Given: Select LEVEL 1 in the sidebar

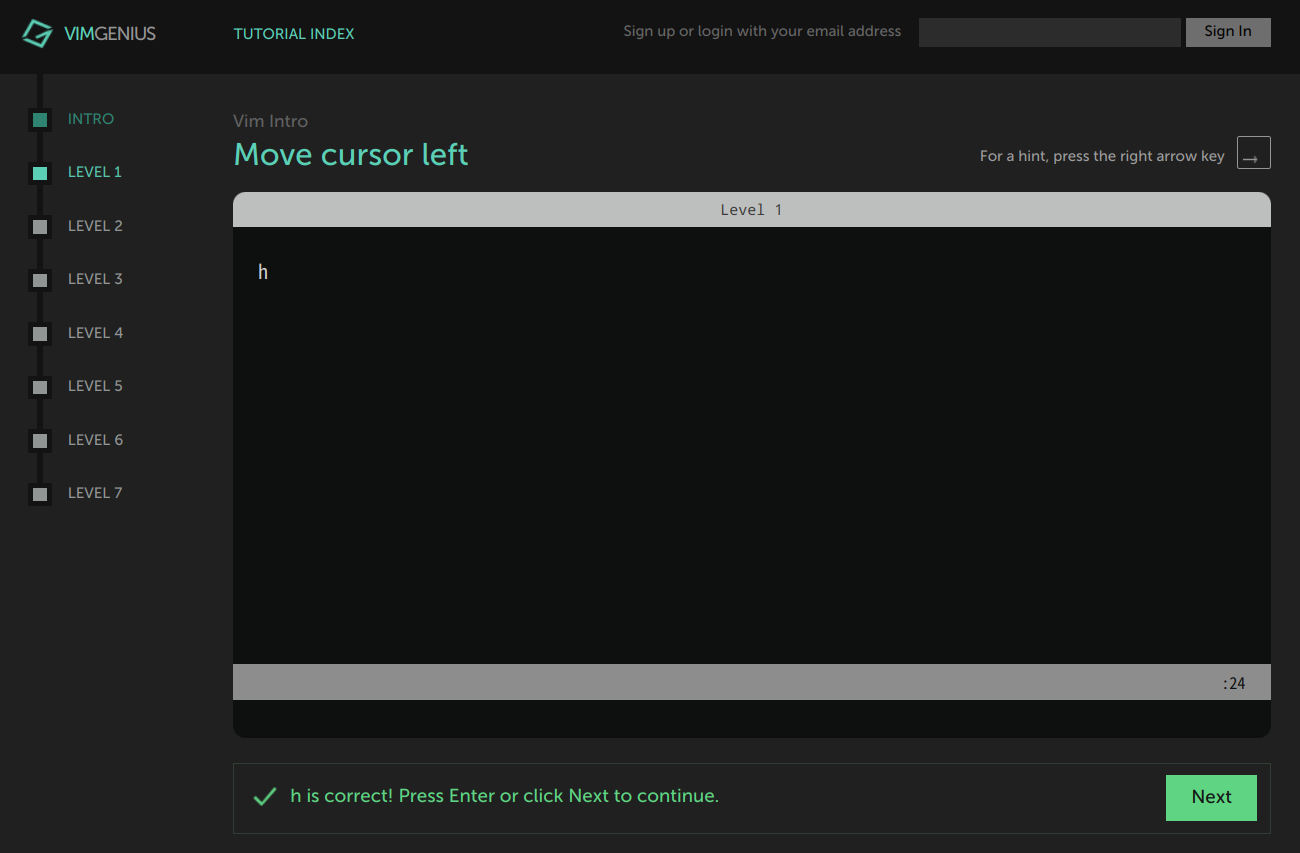Looking at the screenshot, I should pos(95,171).
